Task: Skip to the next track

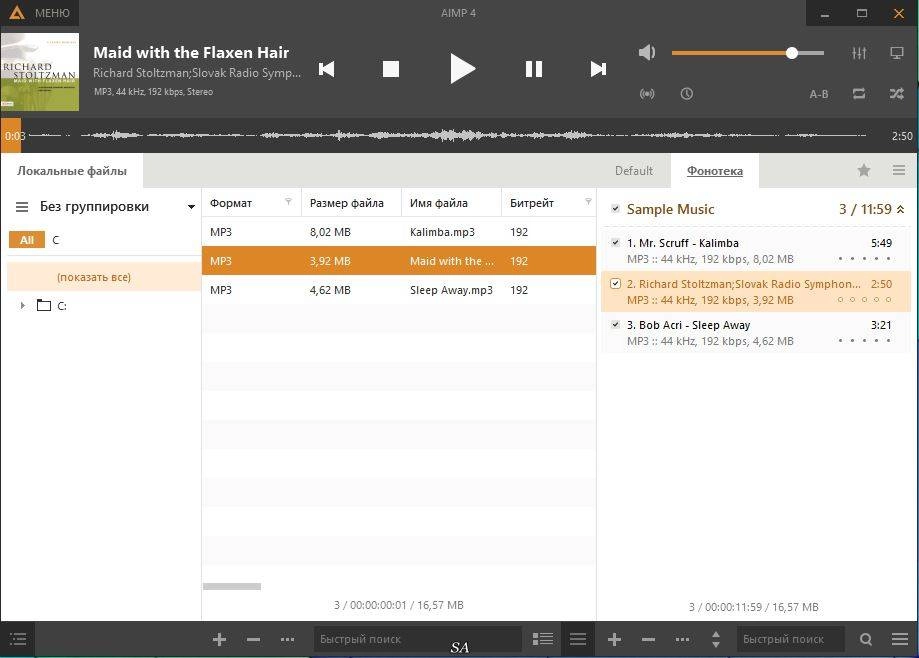Action: [598, 69]
